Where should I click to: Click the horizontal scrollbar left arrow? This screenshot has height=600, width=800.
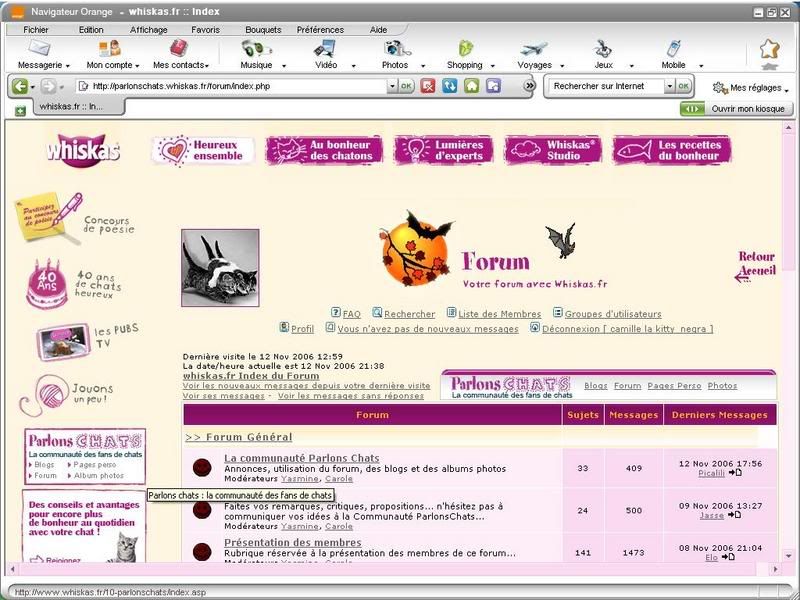pos(12,569)
